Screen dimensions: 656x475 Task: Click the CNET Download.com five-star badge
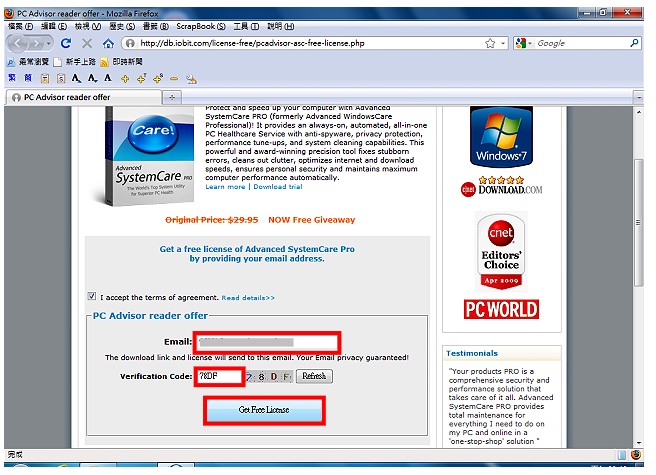(501, 187)
